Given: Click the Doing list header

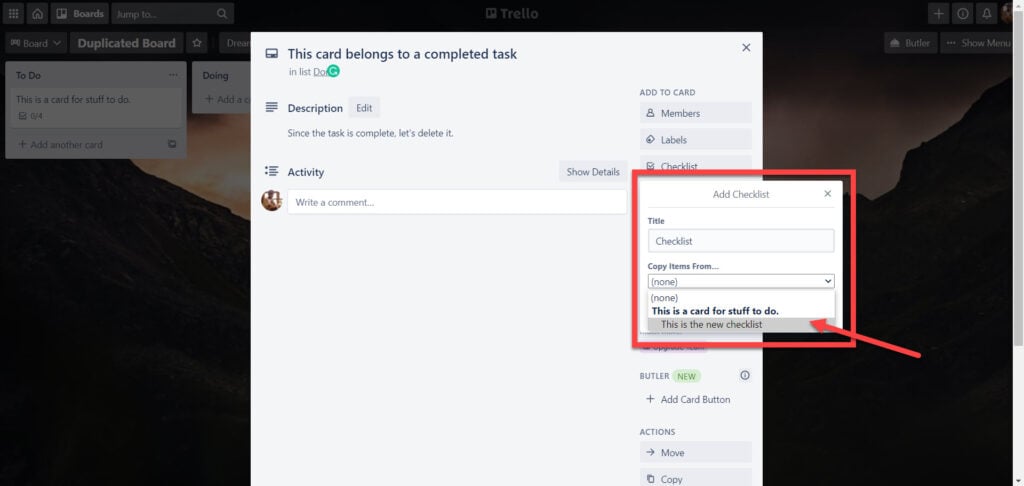Looking at the screenshot, I should coord(216,75).
